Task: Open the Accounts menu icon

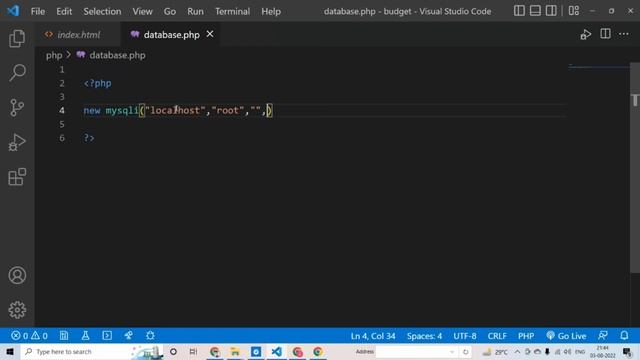Action: (17, 276)
